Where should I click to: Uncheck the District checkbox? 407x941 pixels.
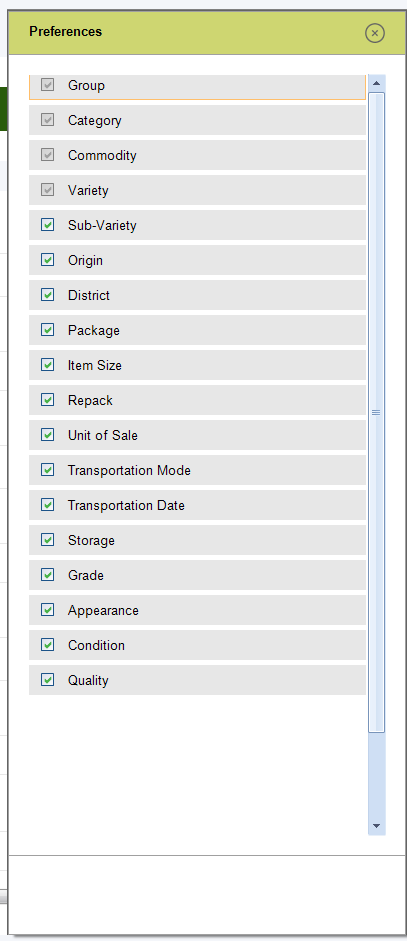point(47,295)
